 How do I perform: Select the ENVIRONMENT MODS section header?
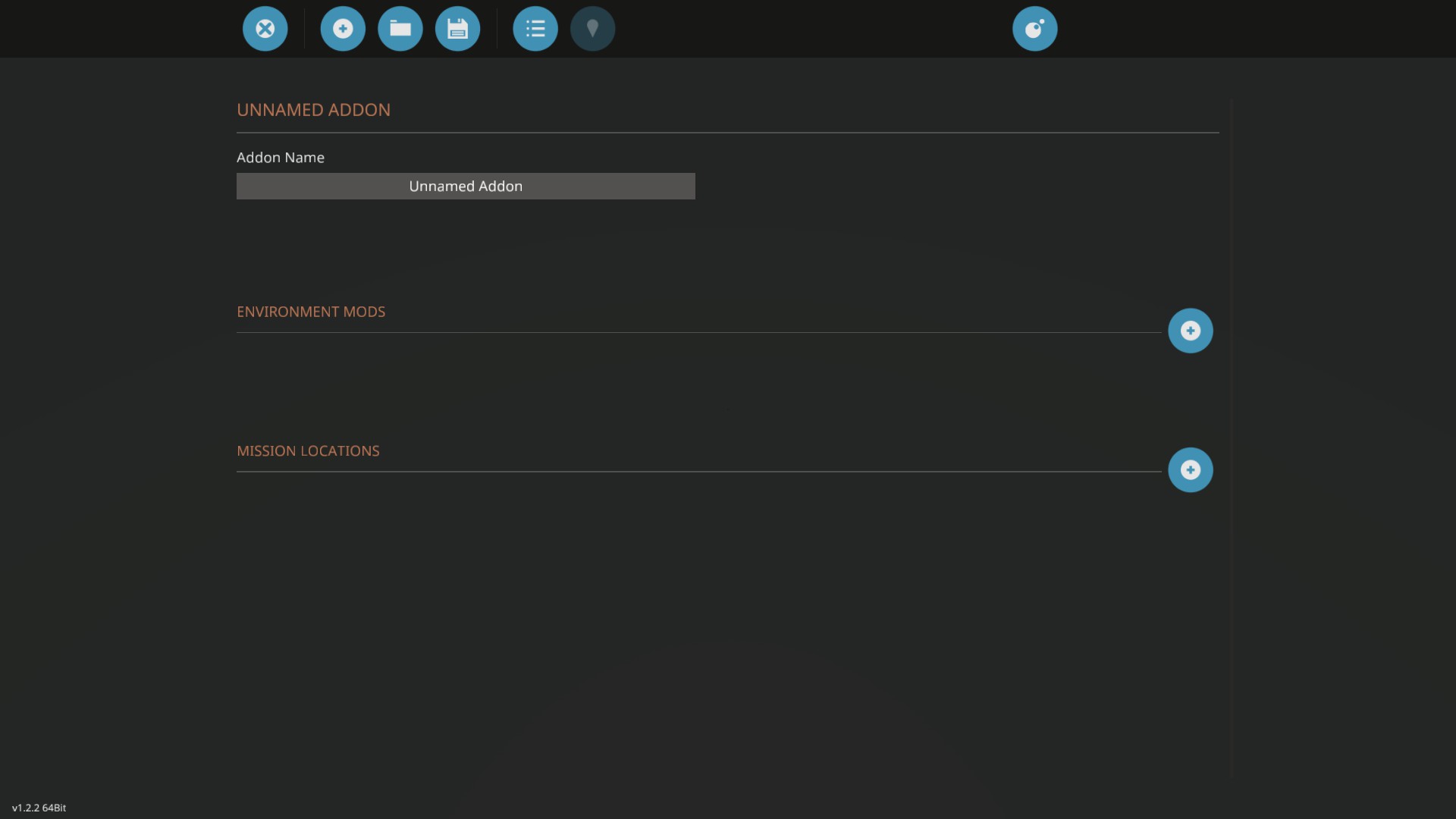coord(311,312)
